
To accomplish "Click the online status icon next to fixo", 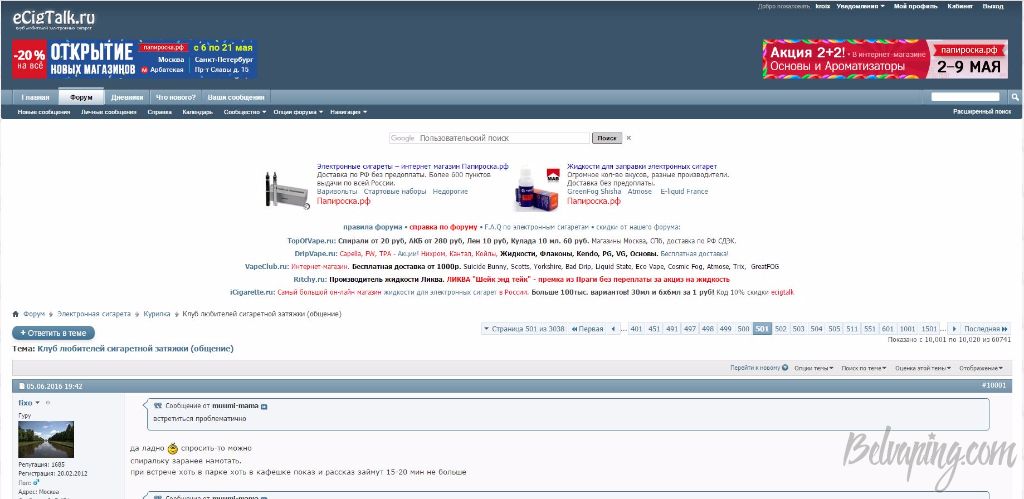I will click(x=48, y=403).
